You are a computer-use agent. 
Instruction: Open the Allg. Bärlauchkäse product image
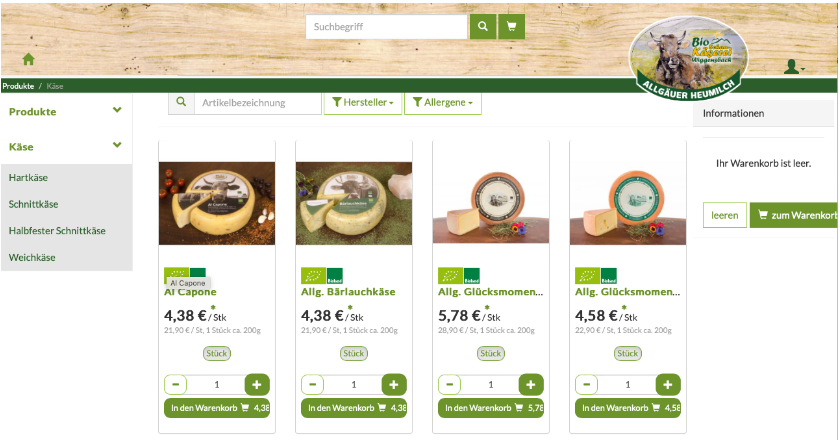(x=354, y=203)
